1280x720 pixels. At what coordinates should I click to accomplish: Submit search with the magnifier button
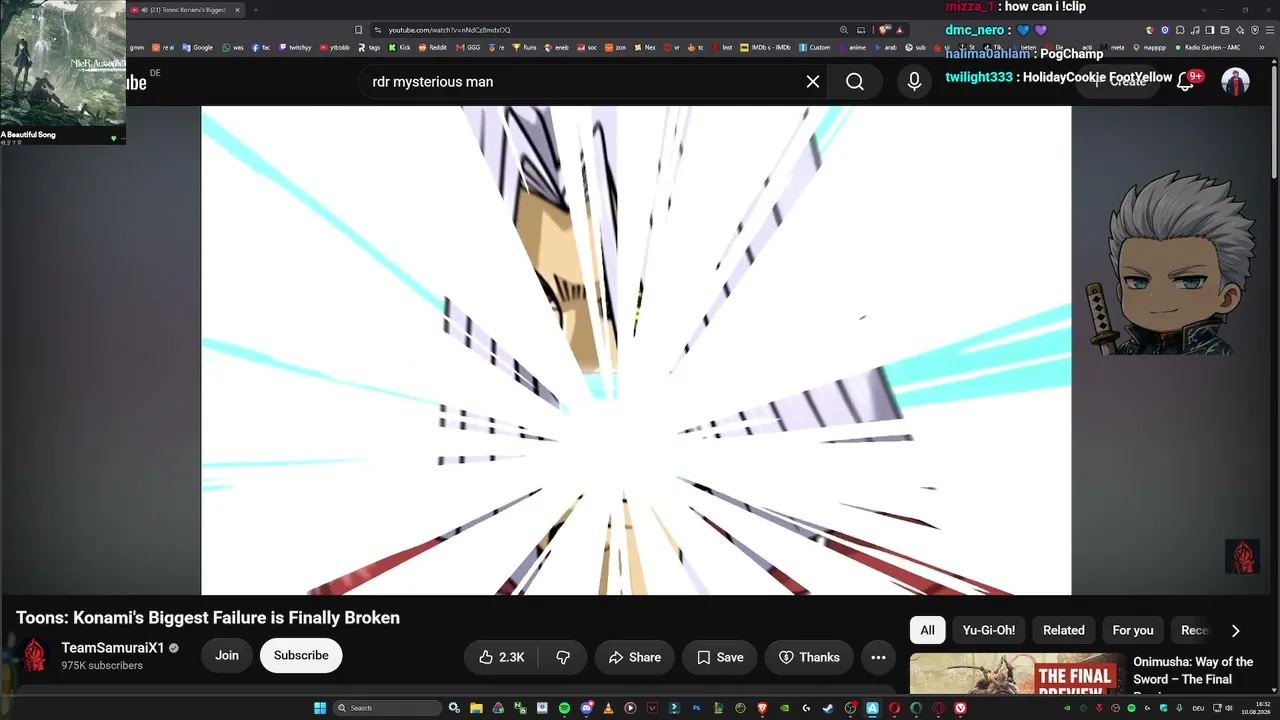pos(855,82)
